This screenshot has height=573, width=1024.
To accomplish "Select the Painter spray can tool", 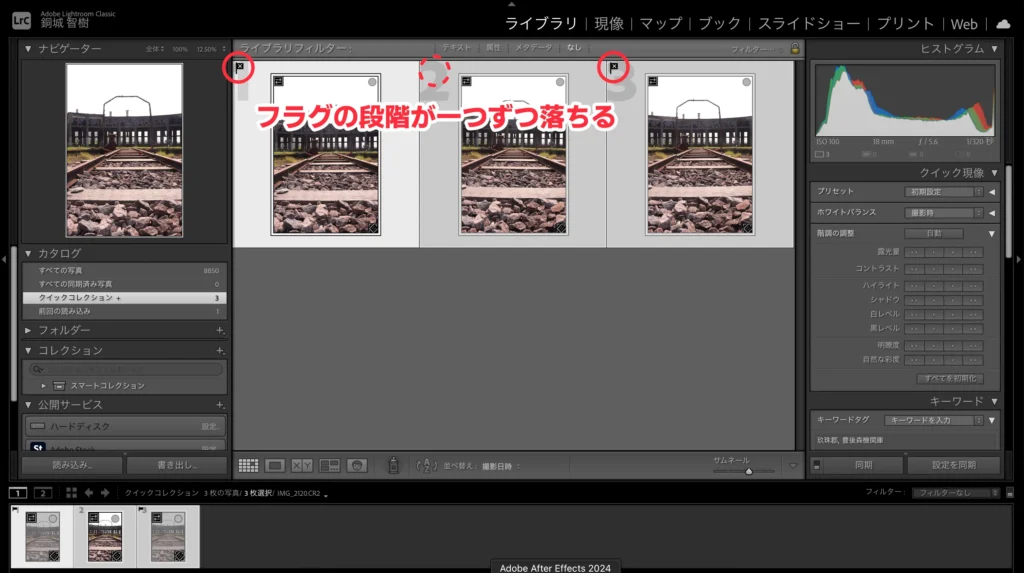I will tap(394, 465).
